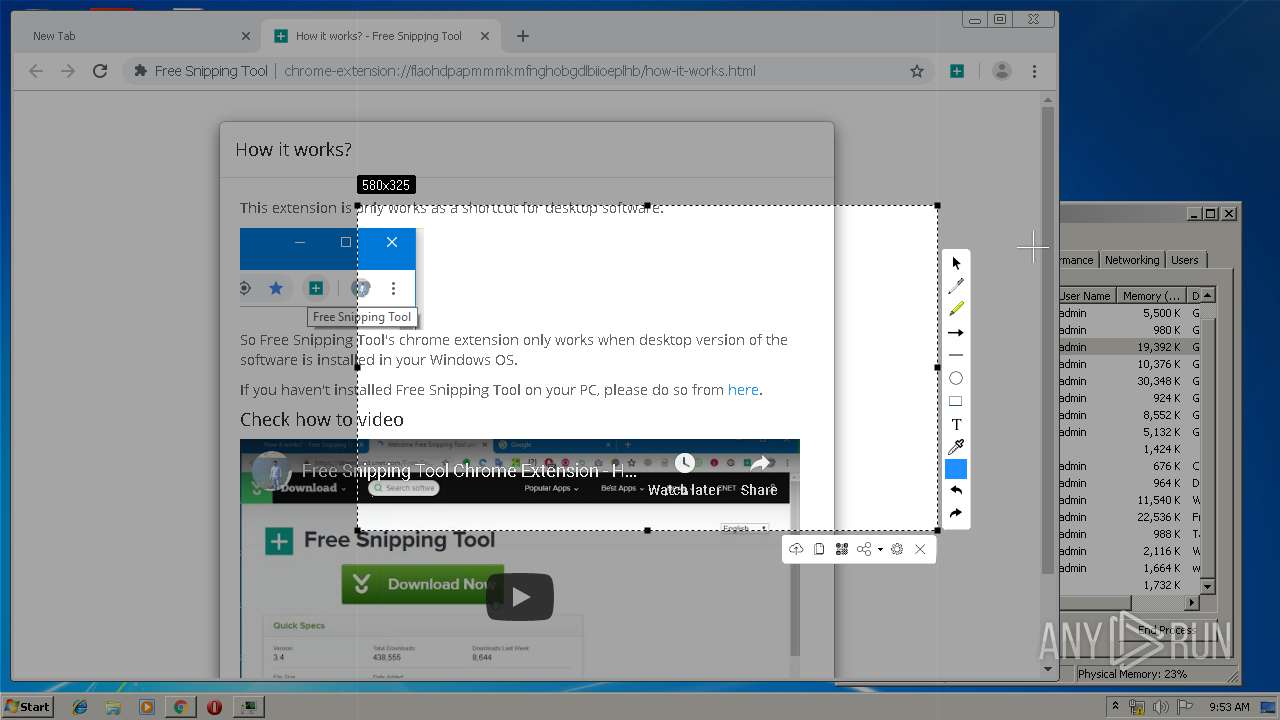
Task: Open the Windows Start menu
Action: 27,706
